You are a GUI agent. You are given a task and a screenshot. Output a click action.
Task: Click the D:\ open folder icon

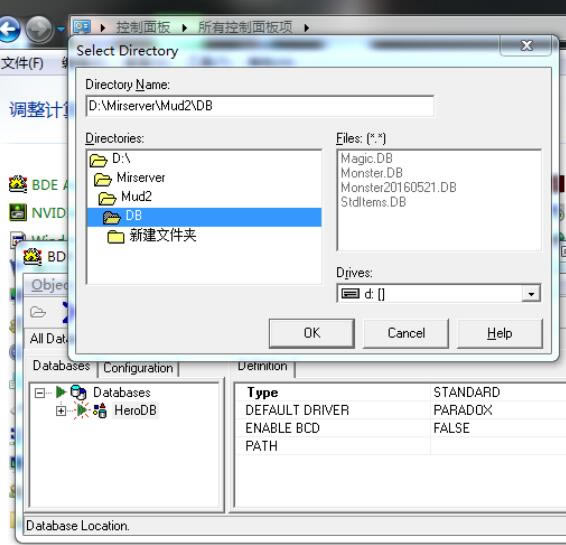(x=98, y=160)
